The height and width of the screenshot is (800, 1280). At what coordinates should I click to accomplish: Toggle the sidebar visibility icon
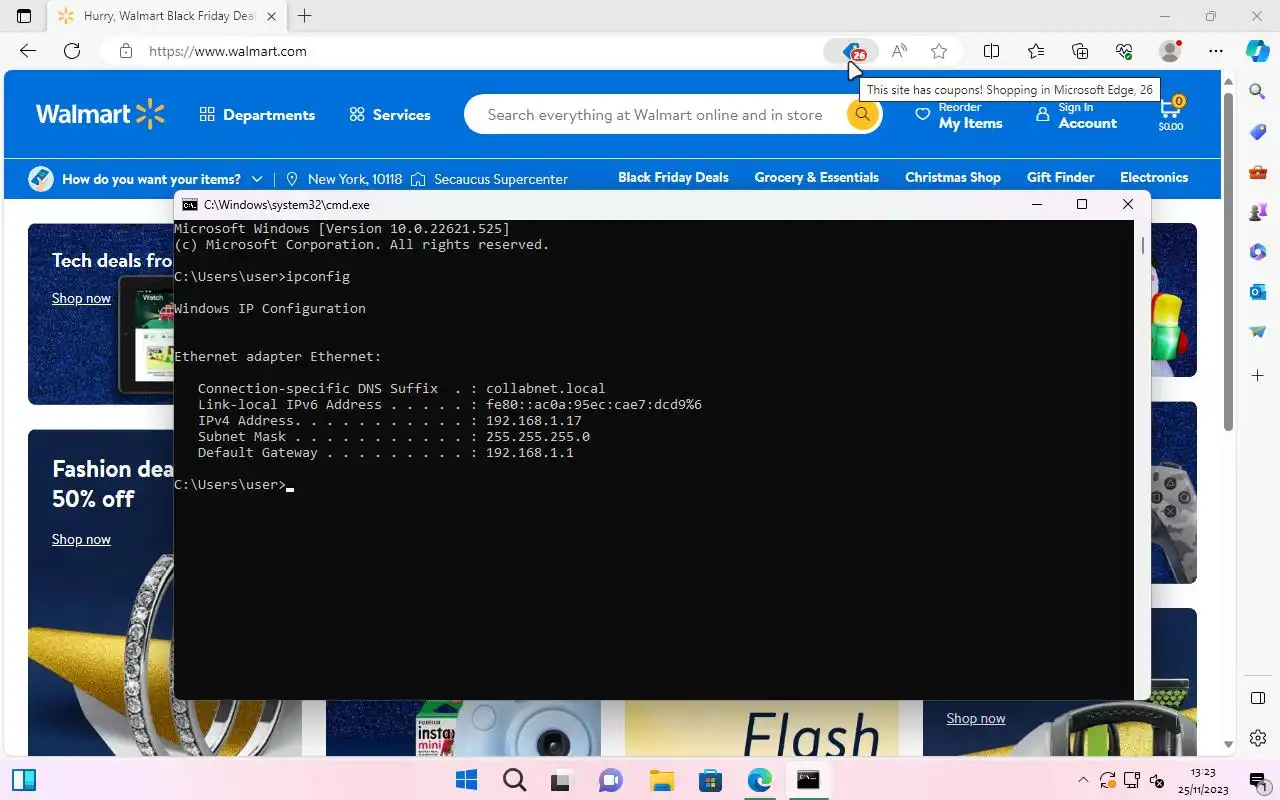coord(1258,698)
